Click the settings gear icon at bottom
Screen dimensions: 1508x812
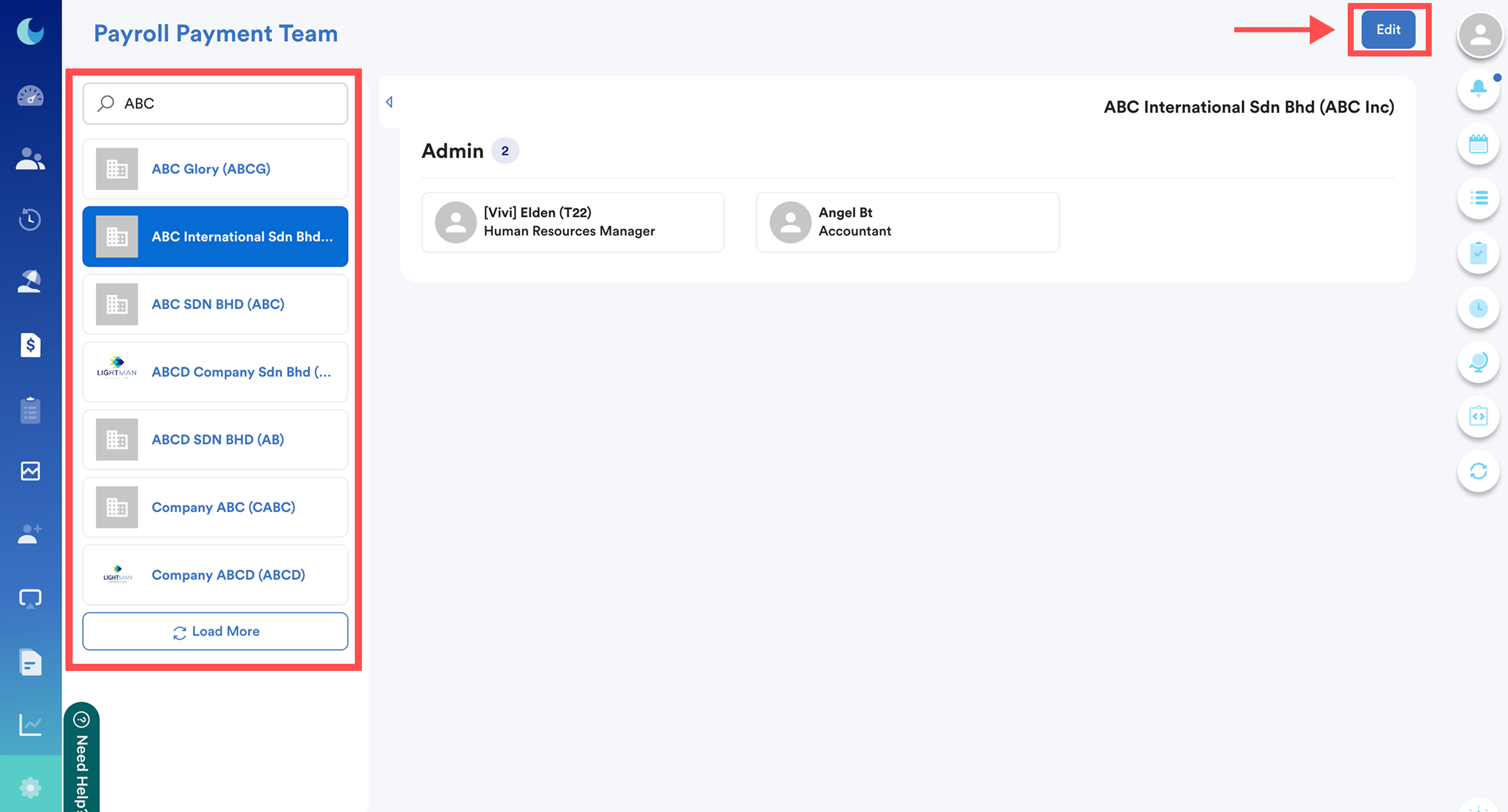(x=30, y=787)
